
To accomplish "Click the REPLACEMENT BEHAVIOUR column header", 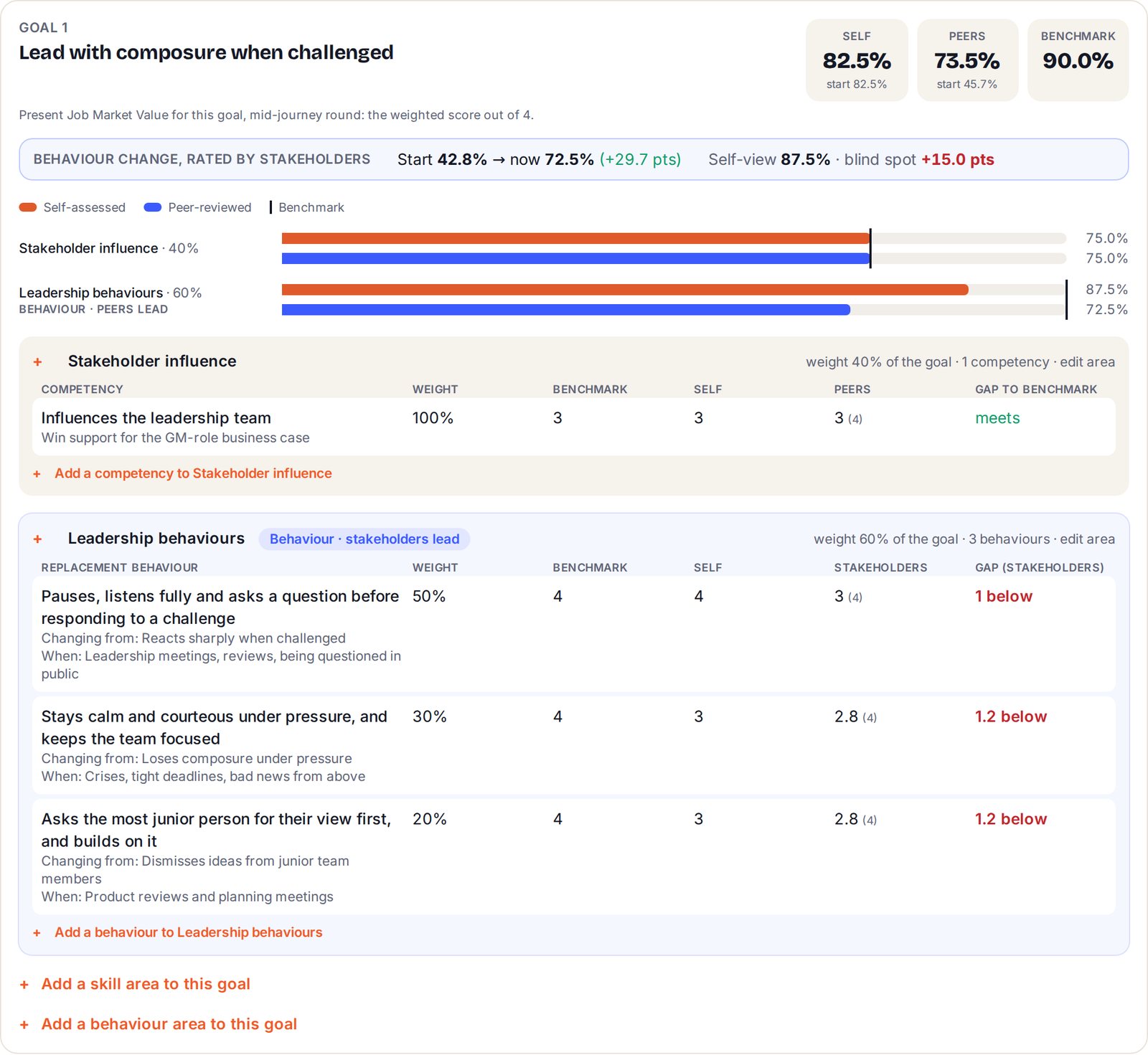I will coord(120,567).
